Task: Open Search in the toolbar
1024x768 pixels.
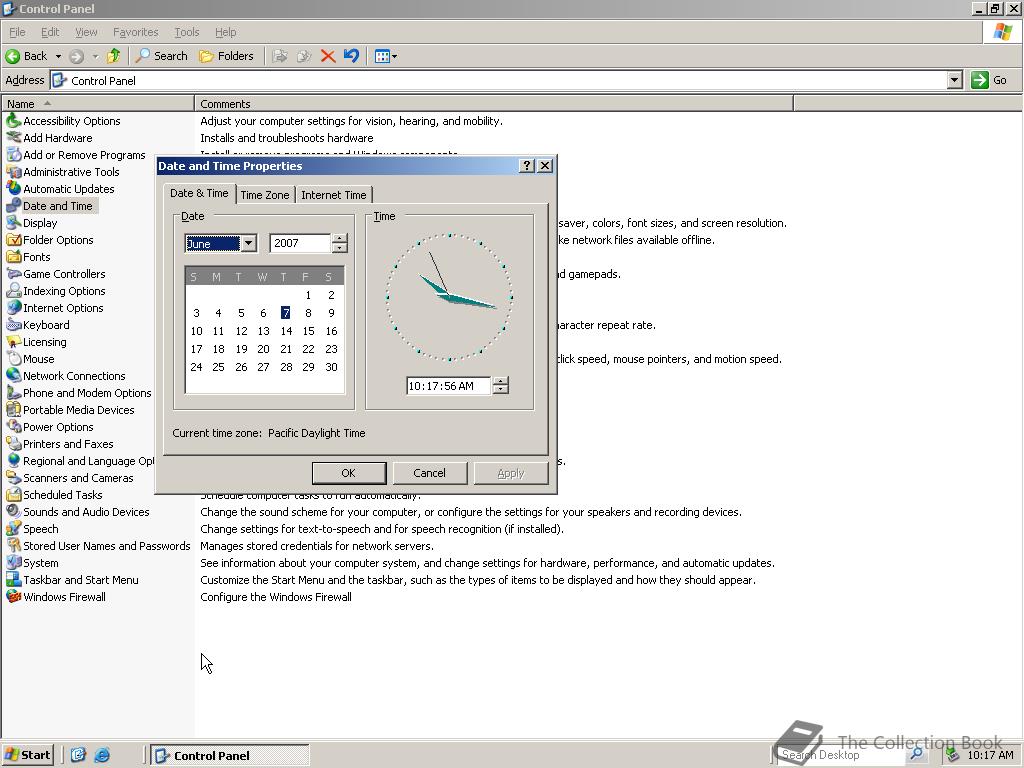Action: click(161, 56)
